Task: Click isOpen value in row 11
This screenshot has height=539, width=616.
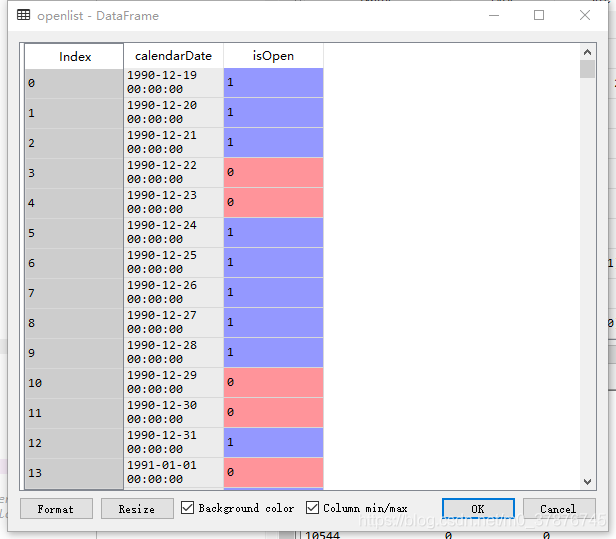Action: [x=273, y=412]
